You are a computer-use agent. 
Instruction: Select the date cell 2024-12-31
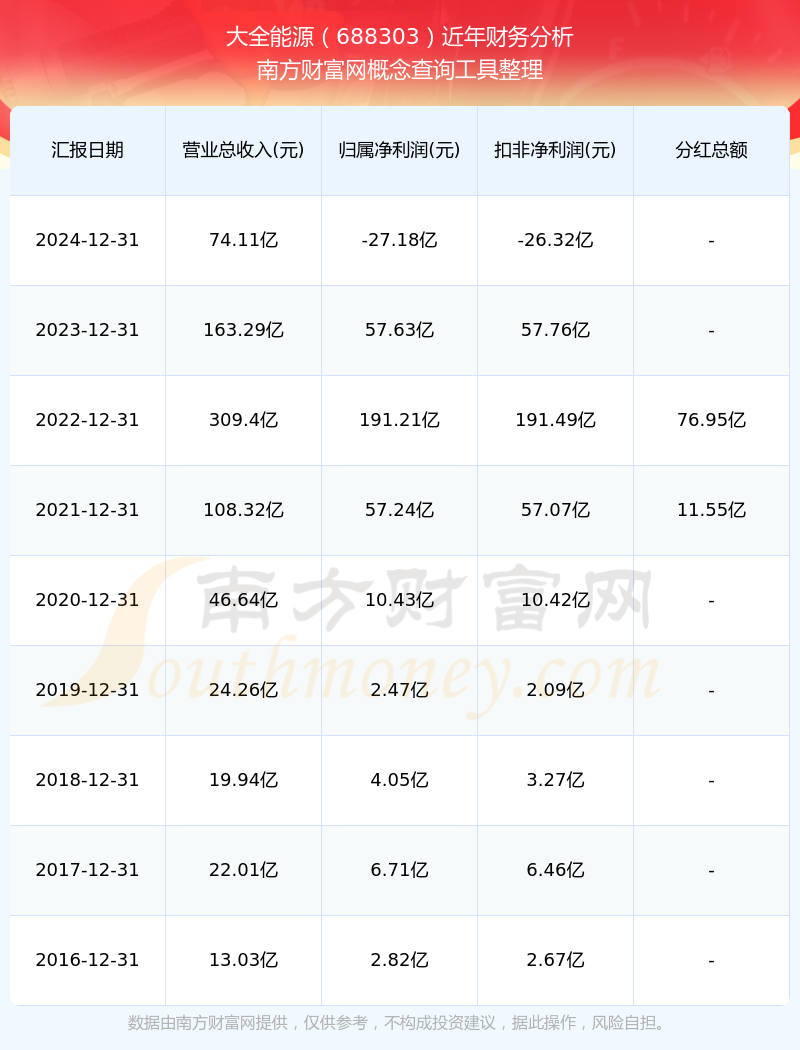pos(88,240)
